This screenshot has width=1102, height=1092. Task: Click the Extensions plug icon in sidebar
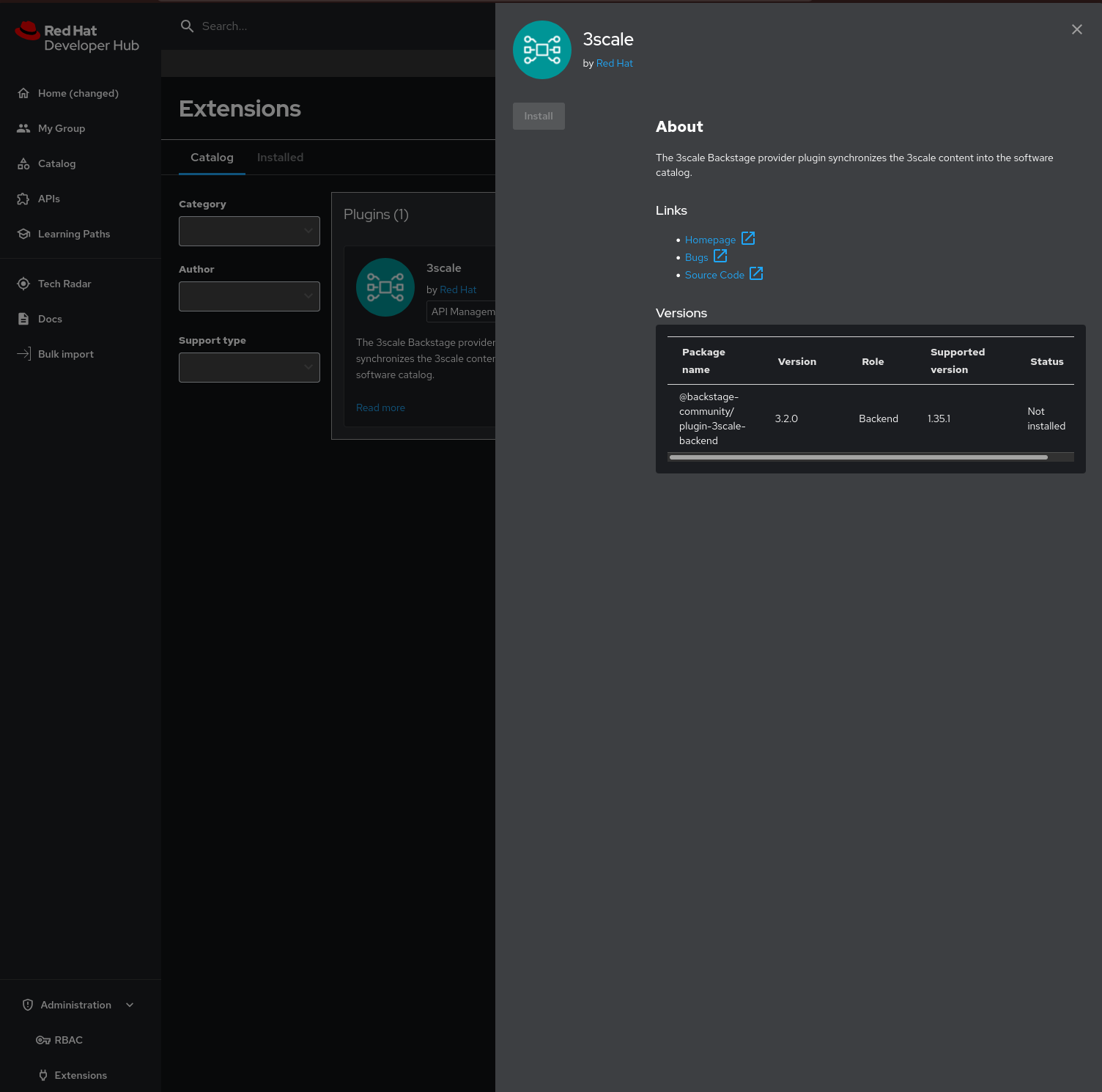point(43,1075)
